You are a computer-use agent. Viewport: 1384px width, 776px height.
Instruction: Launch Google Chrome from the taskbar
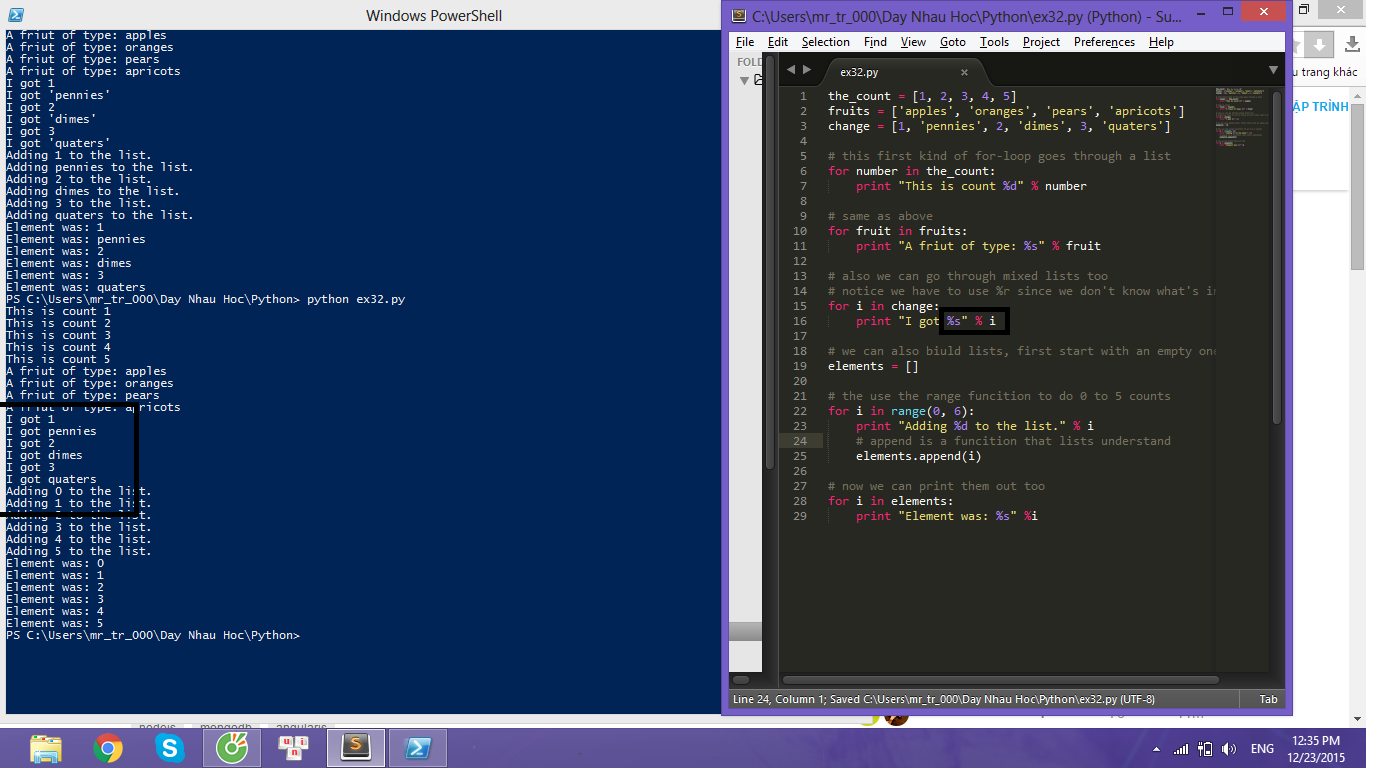(x=108, y=748)
